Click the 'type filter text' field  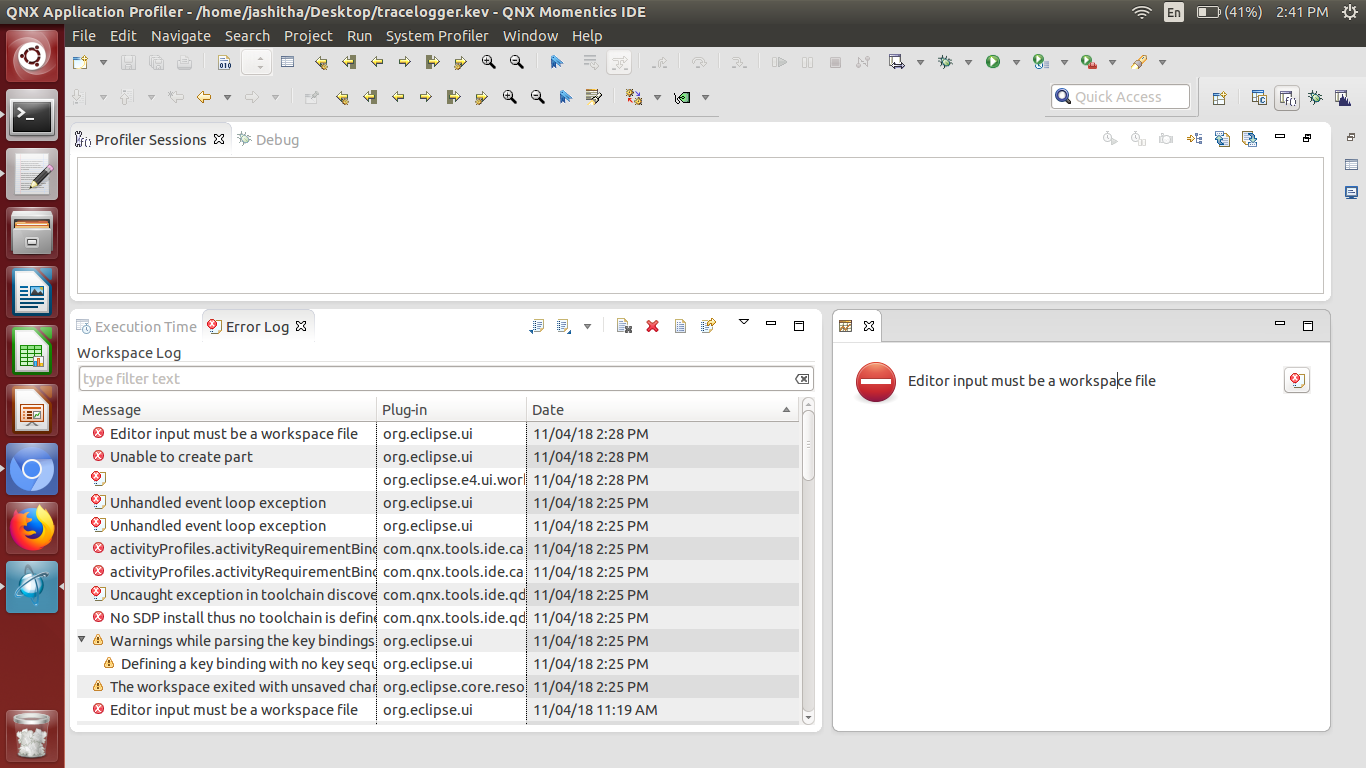point(435,379)
